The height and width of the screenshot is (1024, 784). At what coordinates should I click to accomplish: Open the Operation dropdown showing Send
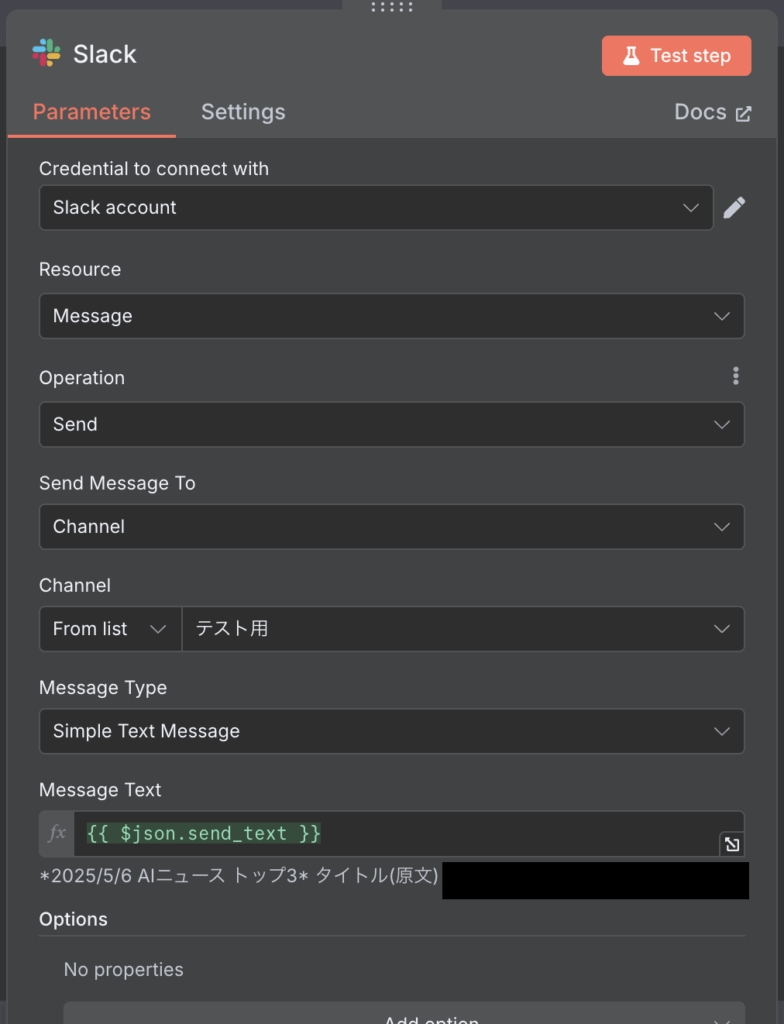pyautogui.click(x=392, y=424)
